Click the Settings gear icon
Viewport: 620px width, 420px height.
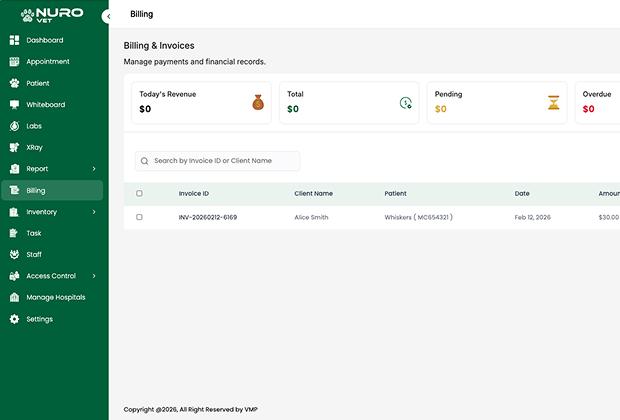pyautogui.click(x=14, y=319)
